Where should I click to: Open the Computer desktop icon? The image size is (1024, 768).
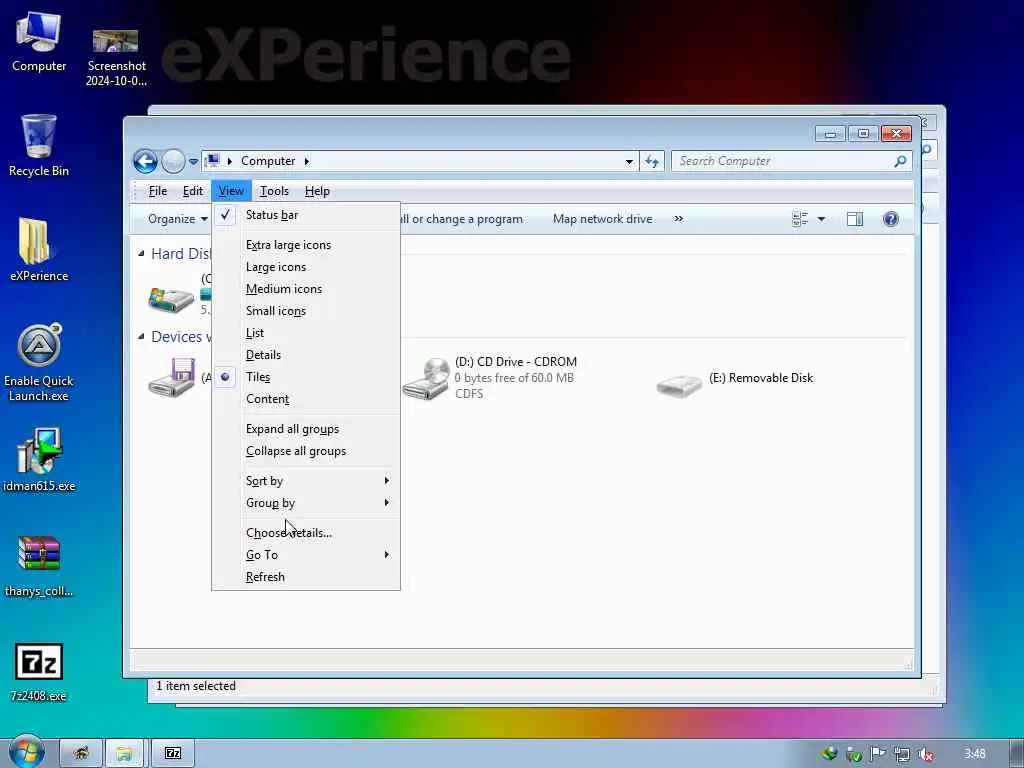tap(39, 42)
